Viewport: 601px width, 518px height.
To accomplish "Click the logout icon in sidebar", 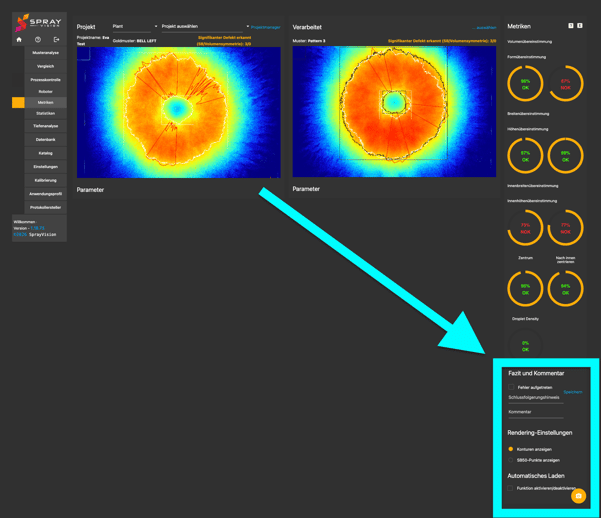I will (x=57, y=40).
